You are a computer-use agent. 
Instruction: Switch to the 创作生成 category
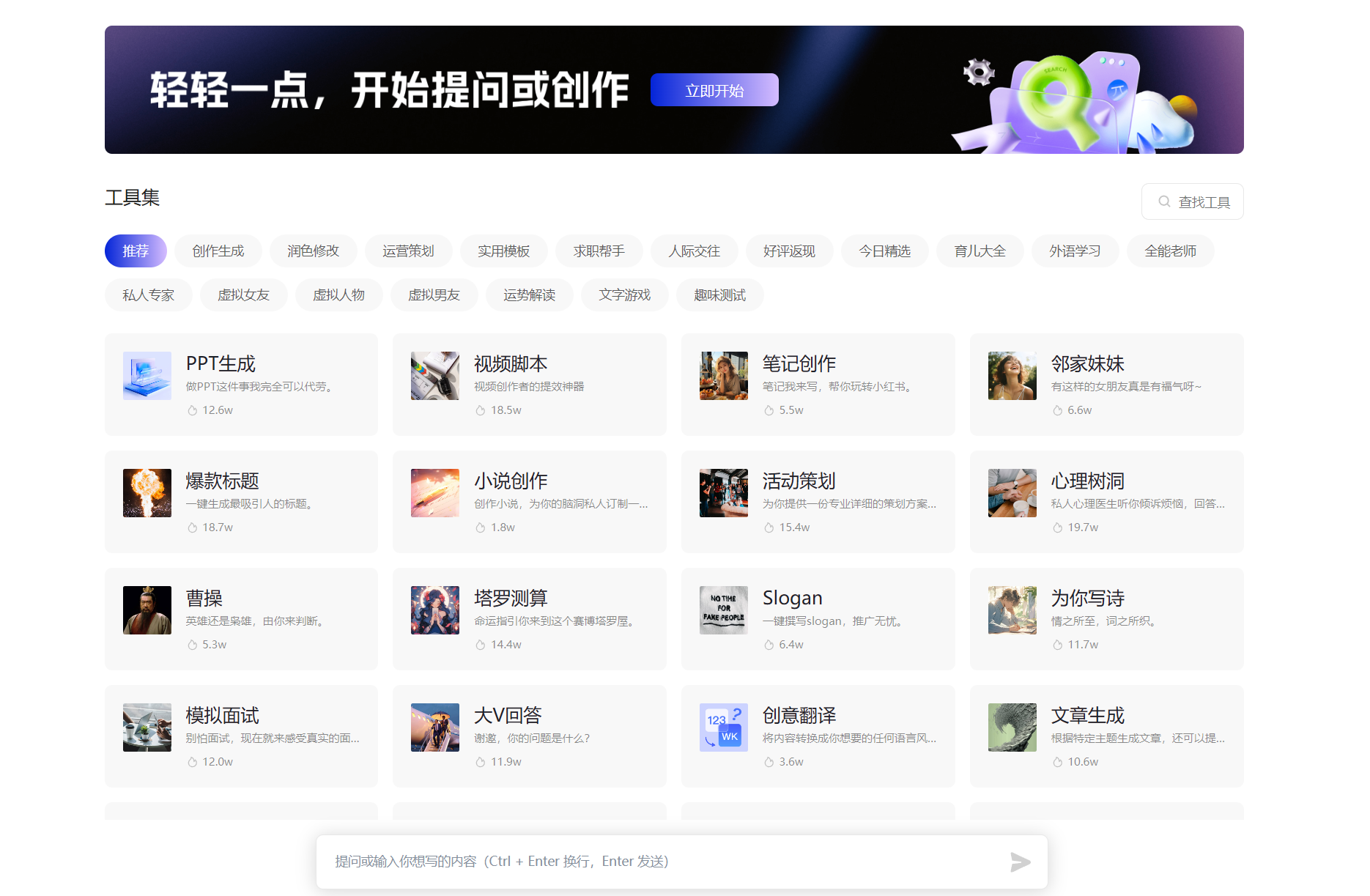click(x=218, y=251)
